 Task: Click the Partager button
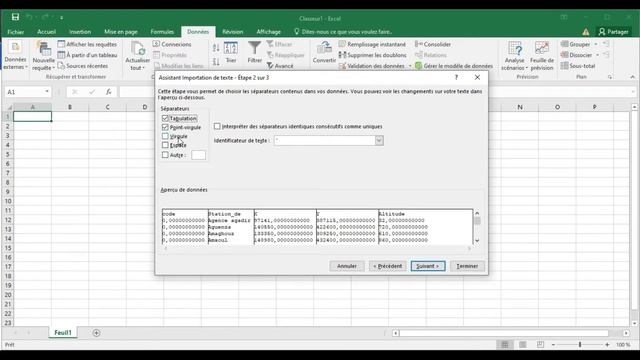click(613, 31)
